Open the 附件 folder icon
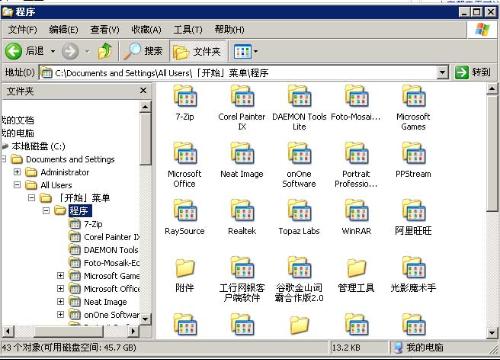The width and height of the screenshot is (500, 360). (185, 268)
